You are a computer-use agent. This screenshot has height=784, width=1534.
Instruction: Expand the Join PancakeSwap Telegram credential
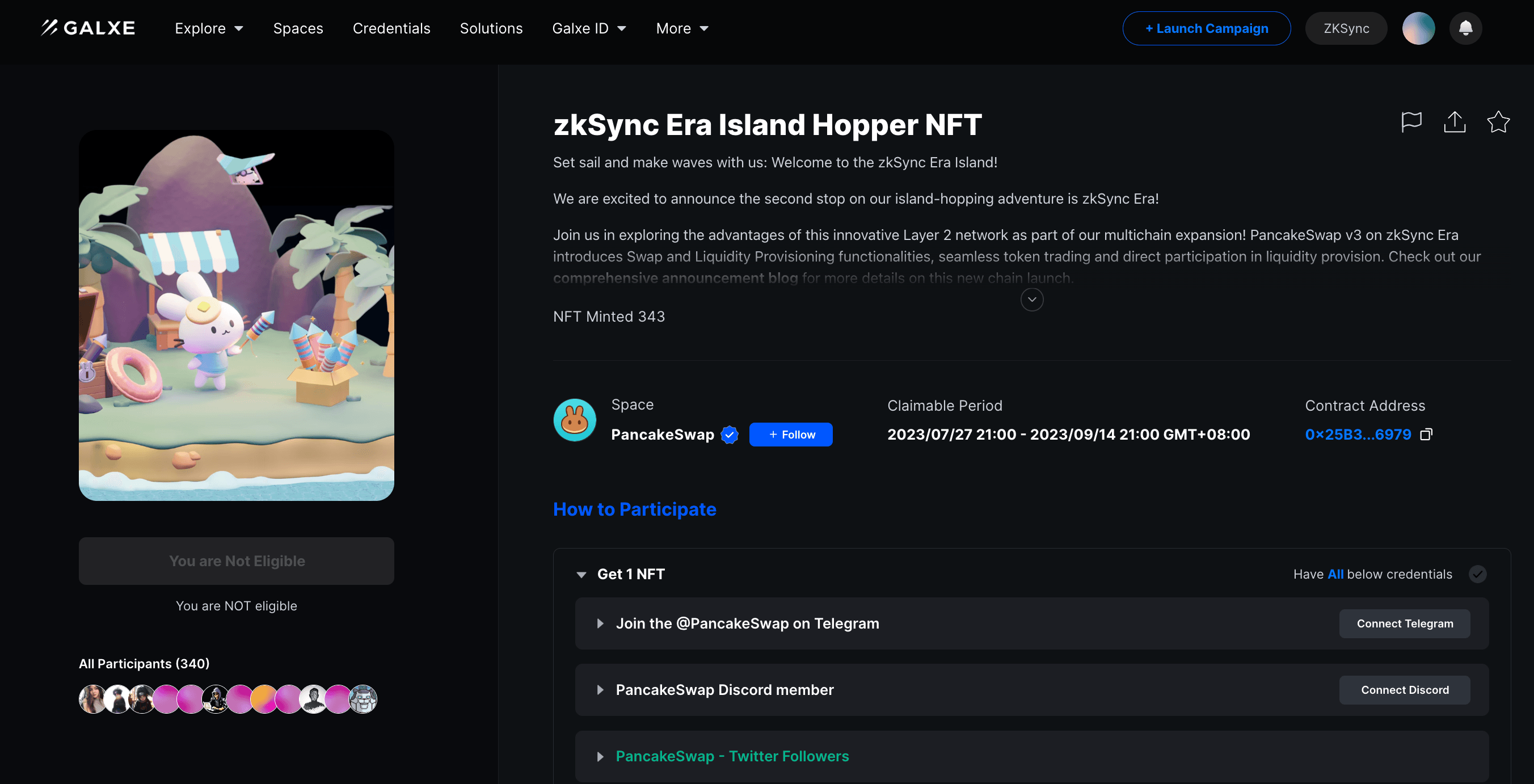[x=600, y=623]
